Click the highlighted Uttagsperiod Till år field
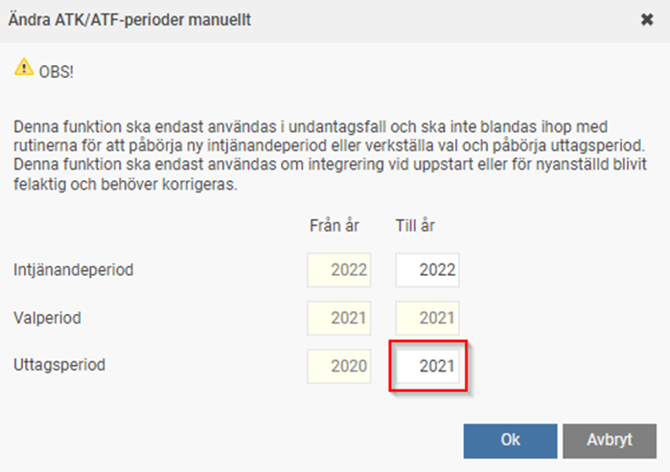This screenshot has width=670, height=472. (x=427, y=366)
